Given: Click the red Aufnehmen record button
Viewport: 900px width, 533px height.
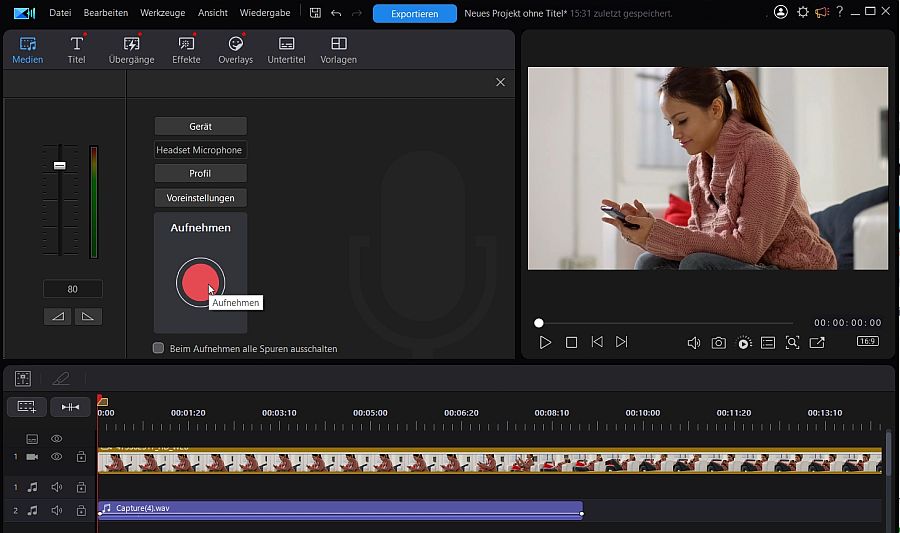Looking at the screenshot, I should tap(200, 282).
